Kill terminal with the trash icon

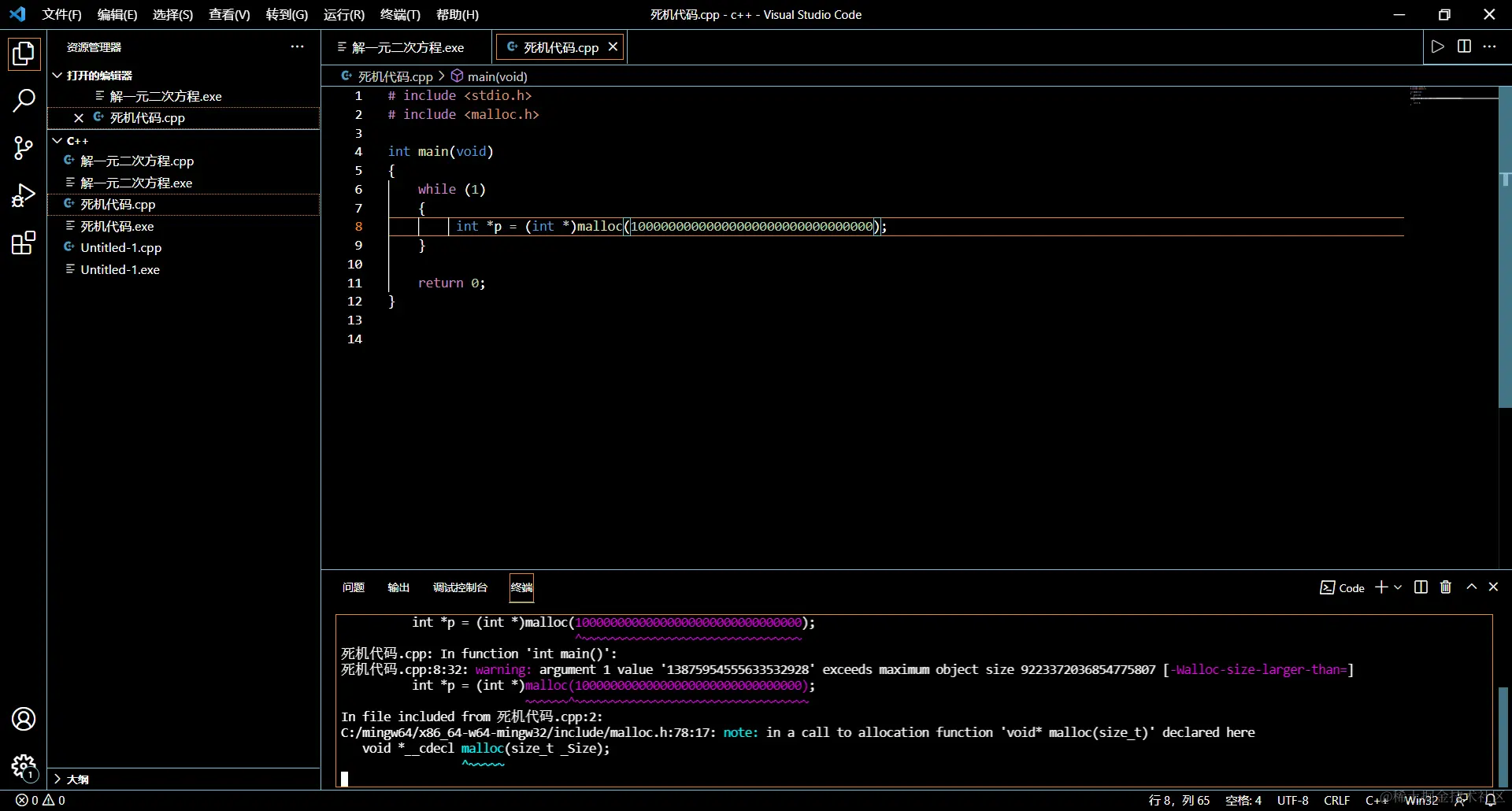click(1446, 587)
